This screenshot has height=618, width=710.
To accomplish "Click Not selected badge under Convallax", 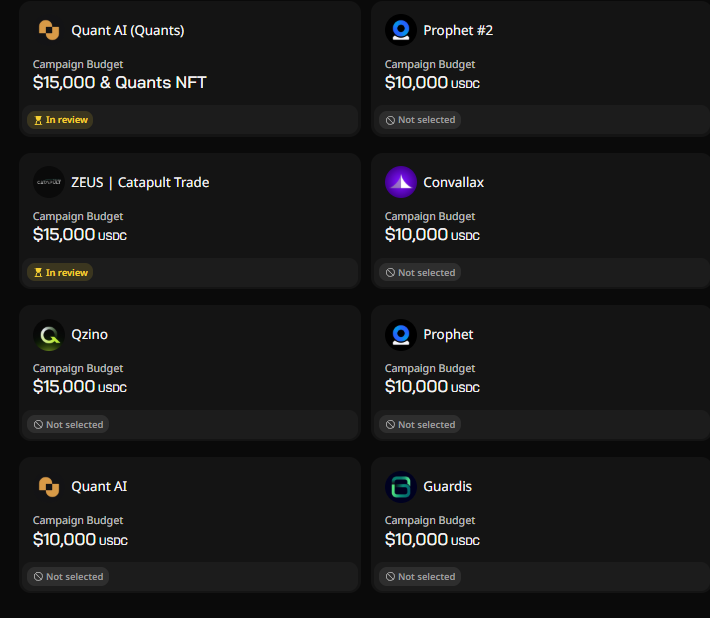I will click(x=420, y=273).
